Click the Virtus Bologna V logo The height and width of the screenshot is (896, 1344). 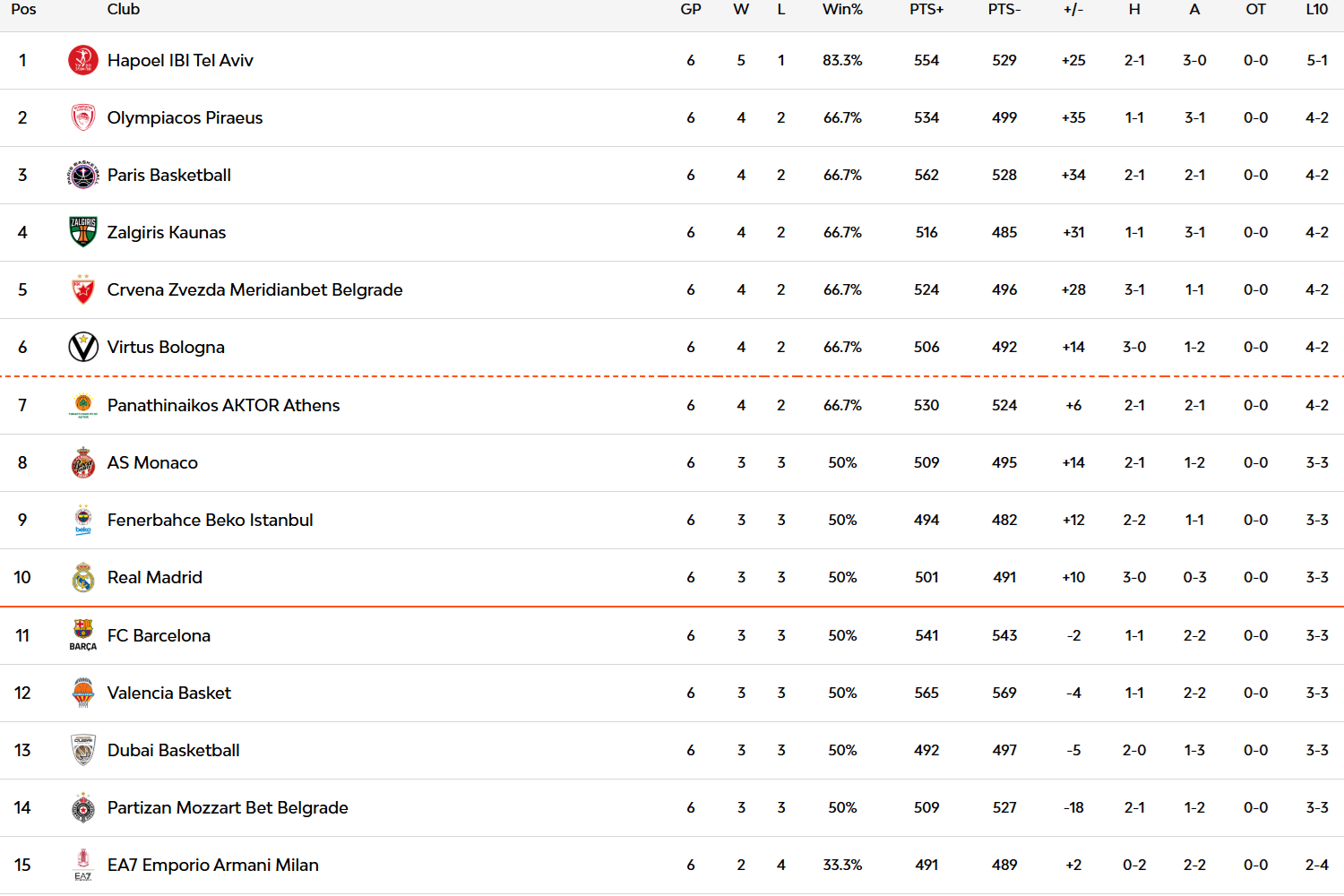[x=83, y=347]
